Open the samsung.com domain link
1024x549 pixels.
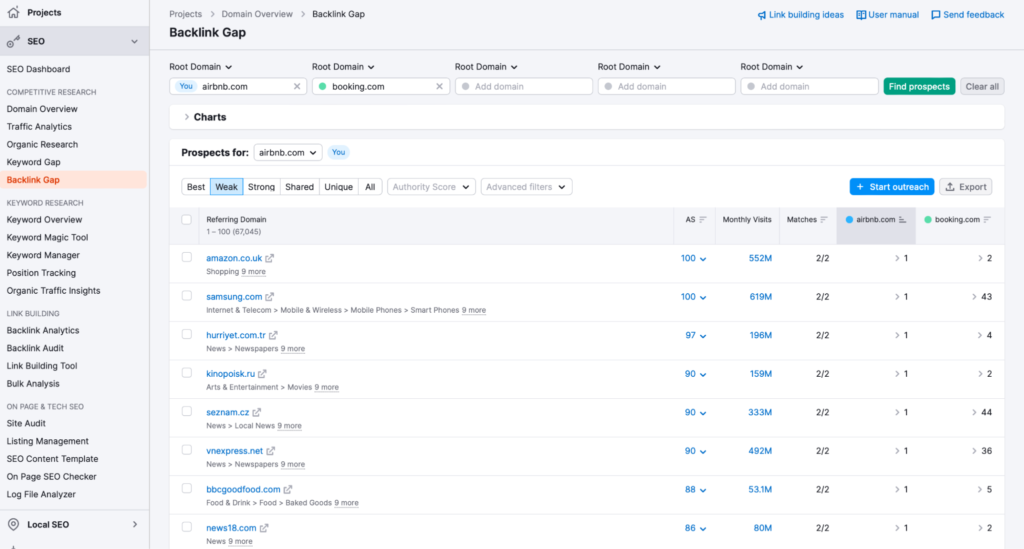click(234, 296)
